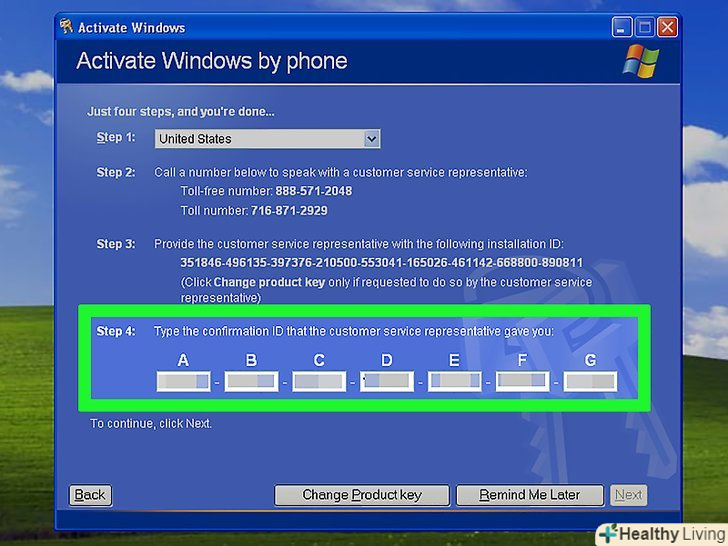Click the Back button
Image resolution: width=728 pixels, height=546 pixels.
[x=90, y=495]
